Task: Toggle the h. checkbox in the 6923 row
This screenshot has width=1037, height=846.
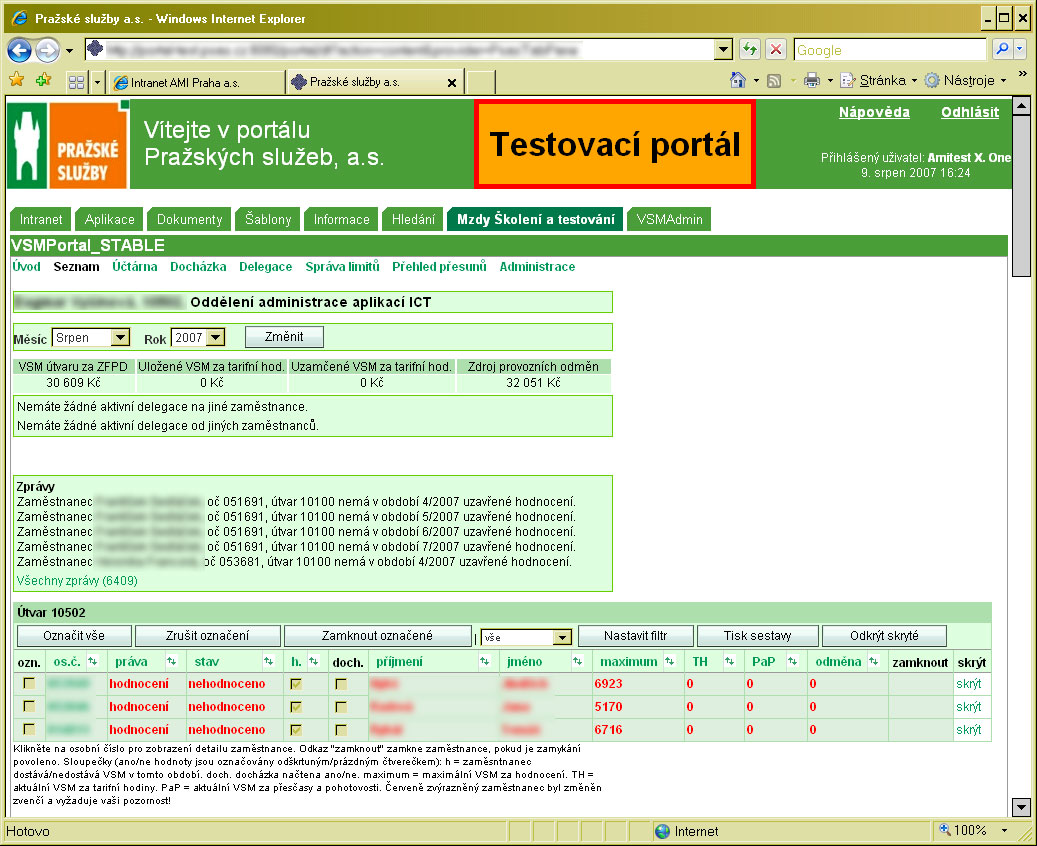Action: (296, 684)
